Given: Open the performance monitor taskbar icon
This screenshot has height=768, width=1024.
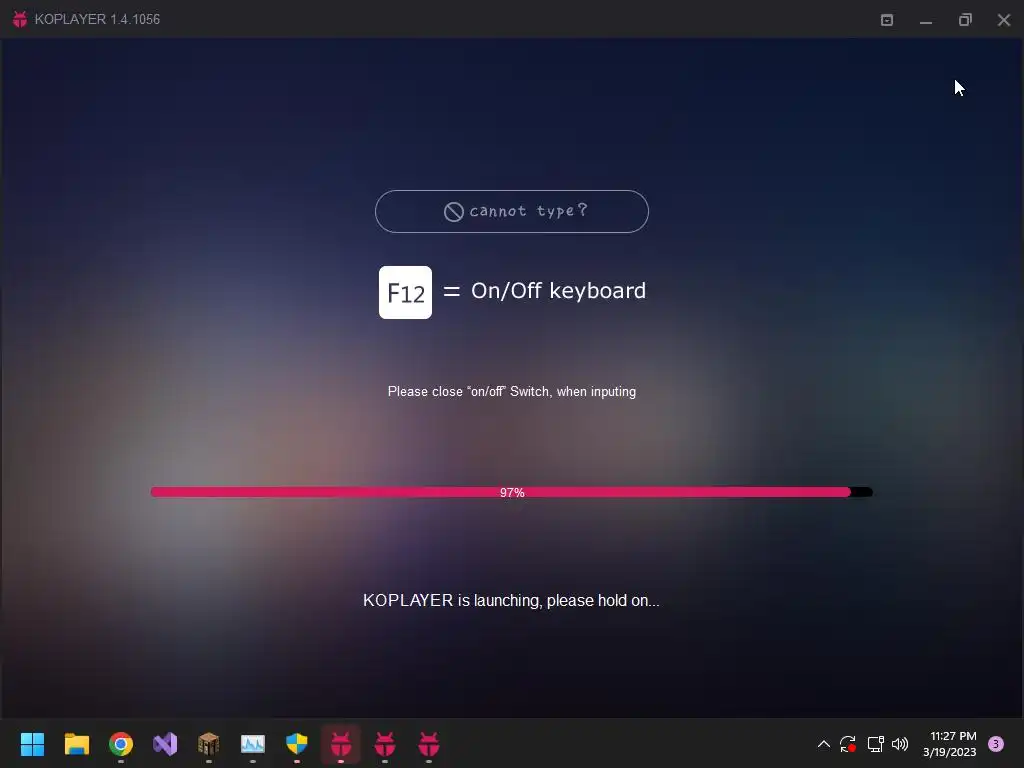Looking at the screenshot, I should click(x=253, y=744).
